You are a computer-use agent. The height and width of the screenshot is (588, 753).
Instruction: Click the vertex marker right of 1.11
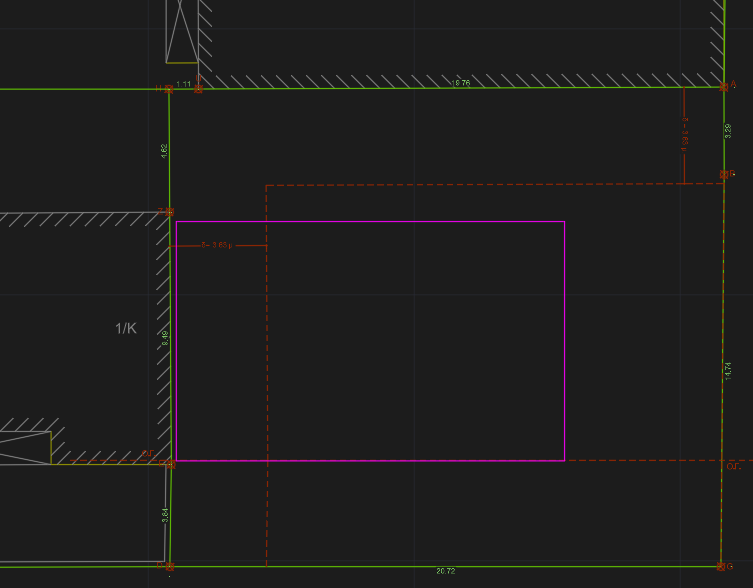[x=199, y=89]
